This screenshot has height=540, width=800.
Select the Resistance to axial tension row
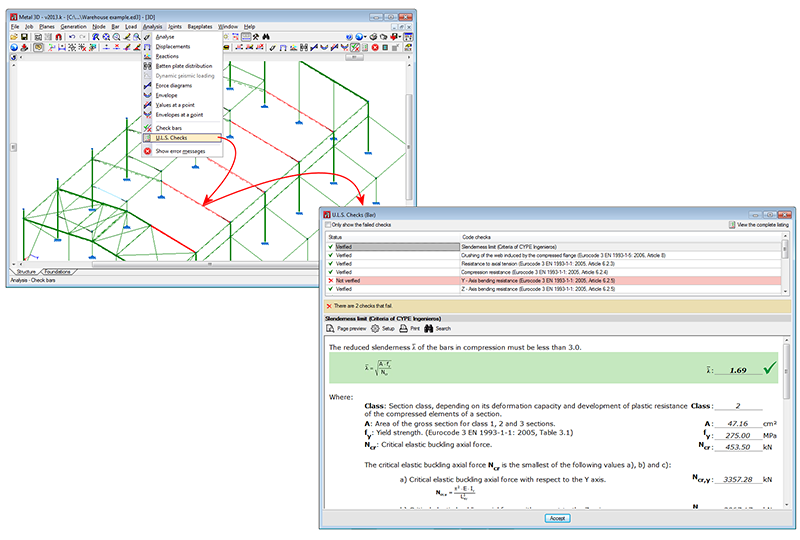click(x=554, y=264)
